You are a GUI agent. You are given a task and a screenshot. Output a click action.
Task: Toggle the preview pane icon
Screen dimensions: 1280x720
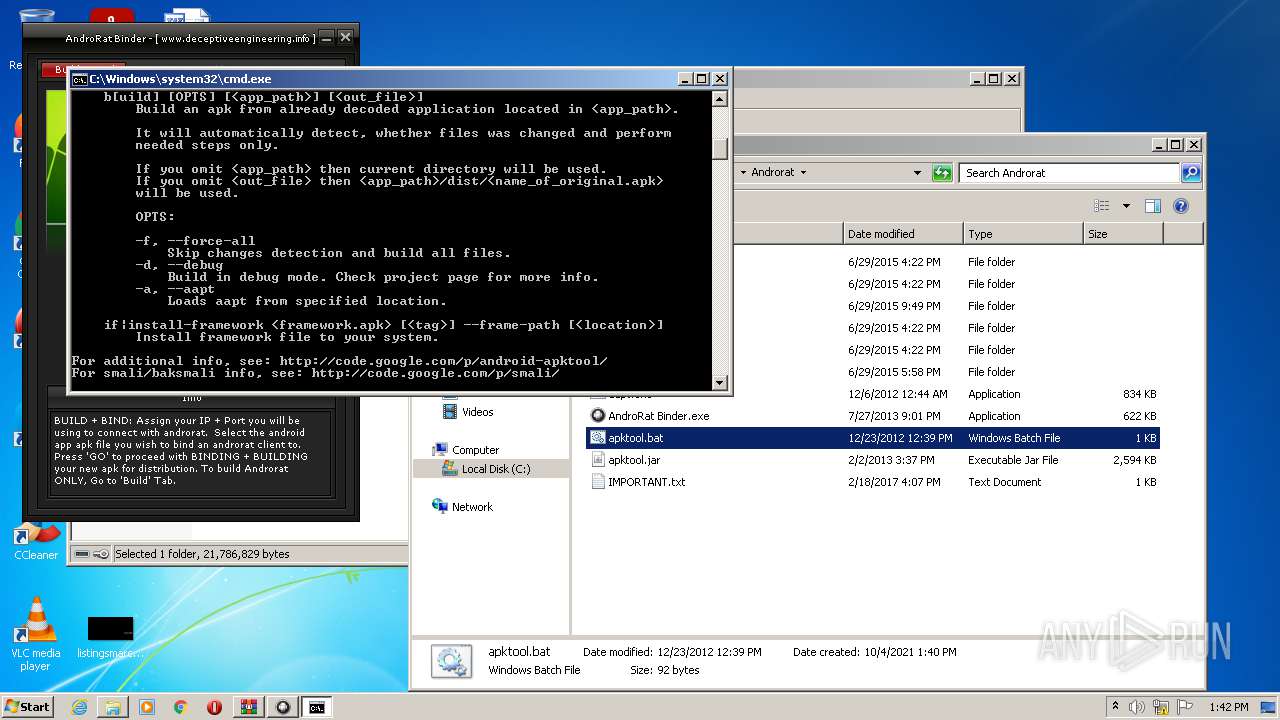pos(1152,206)
